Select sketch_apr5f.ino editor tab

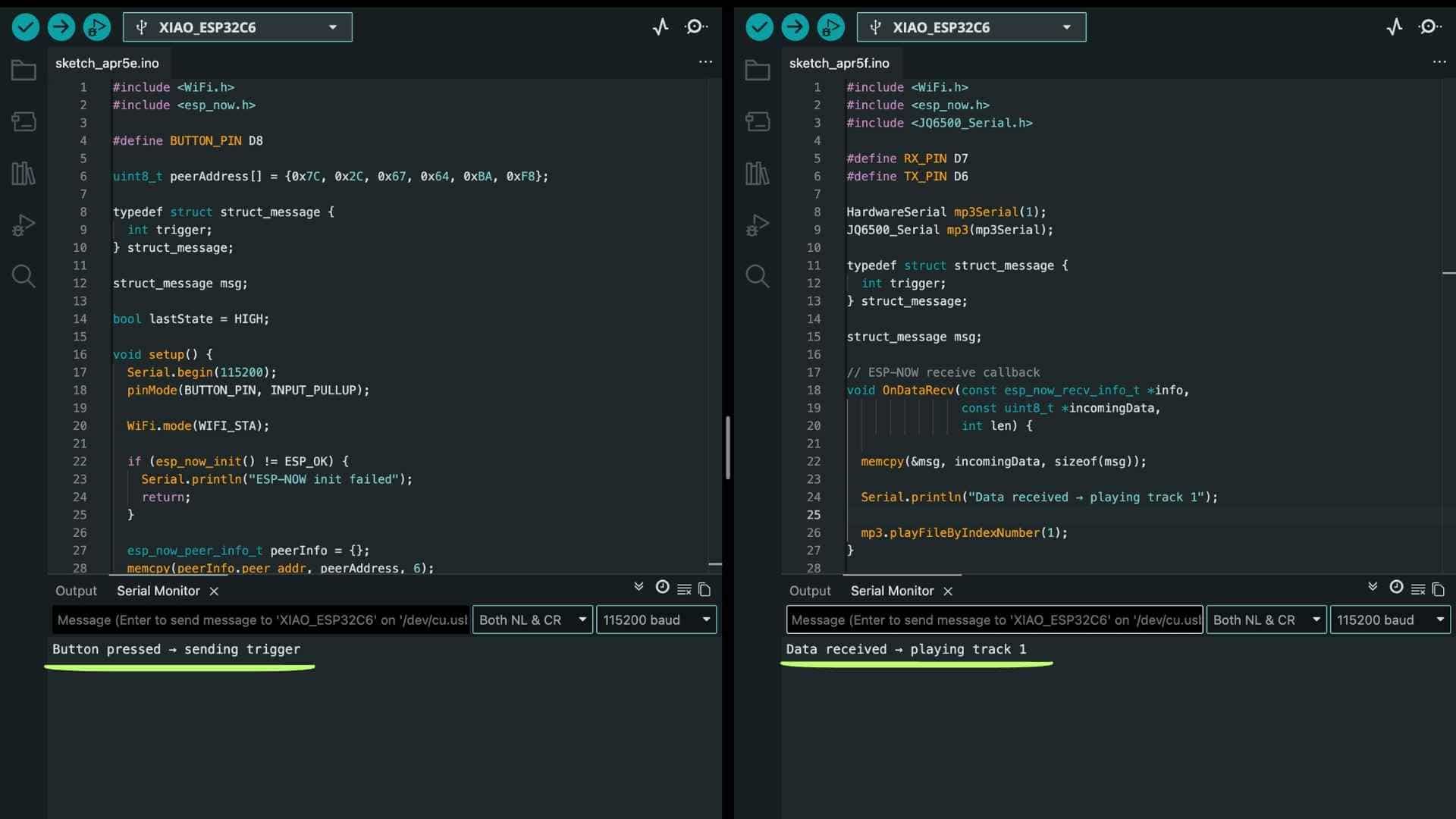coord(839,63)
